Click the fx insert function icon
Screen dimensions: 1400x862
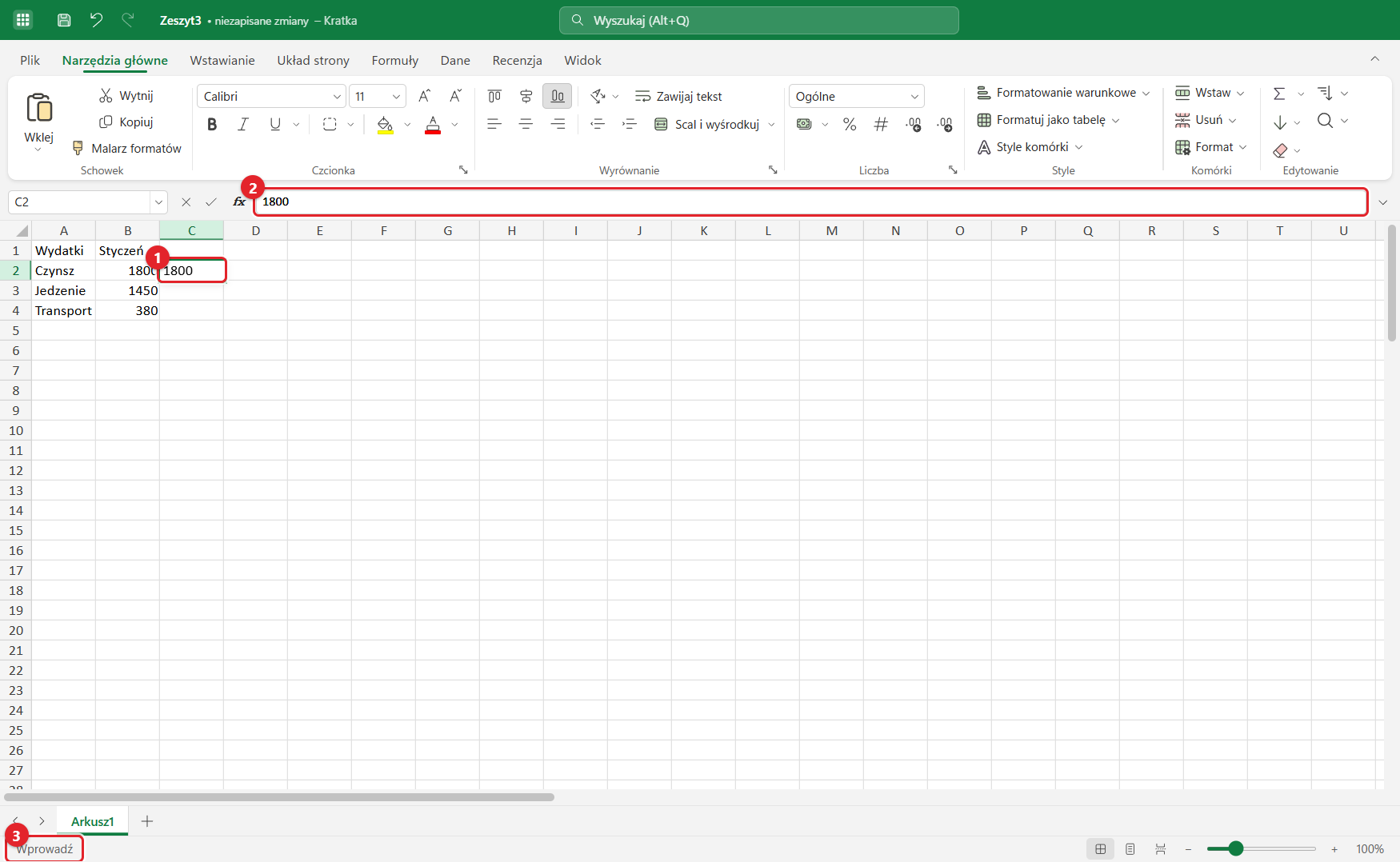pos(239,202)
